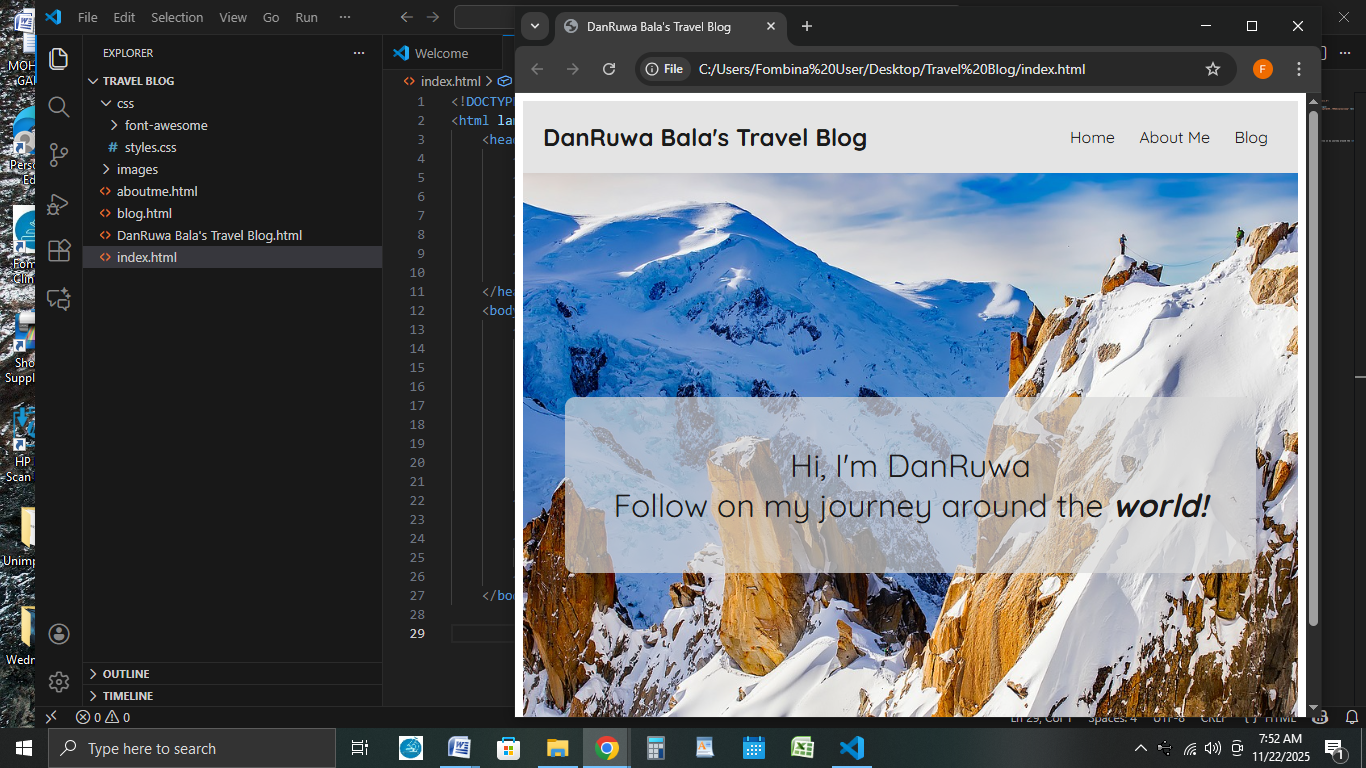Open the Edit menu
Screen dimensions: 1366x768
click(x=124, y=17)
